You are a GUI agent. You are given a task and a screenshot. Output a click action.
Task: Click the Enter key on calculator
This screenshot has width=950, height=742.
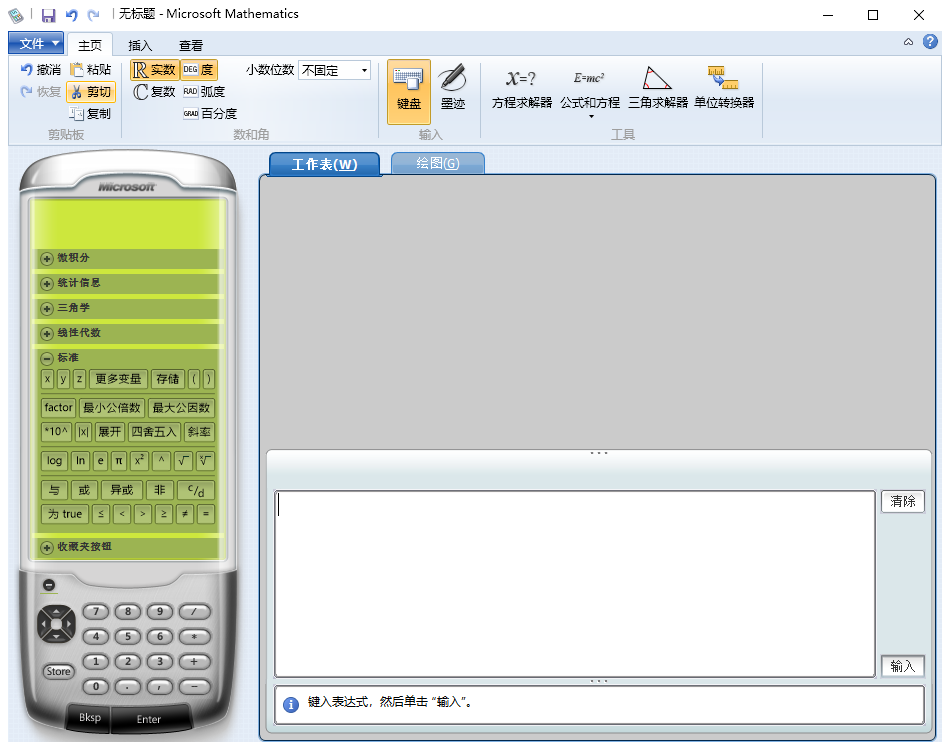[x=149, y=719]
